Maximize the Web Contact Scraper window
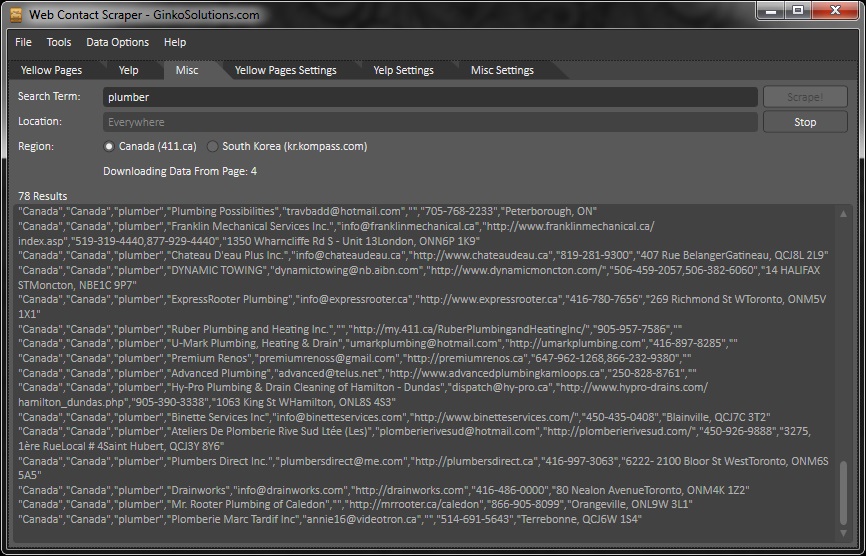 click(x=798, y=10)
